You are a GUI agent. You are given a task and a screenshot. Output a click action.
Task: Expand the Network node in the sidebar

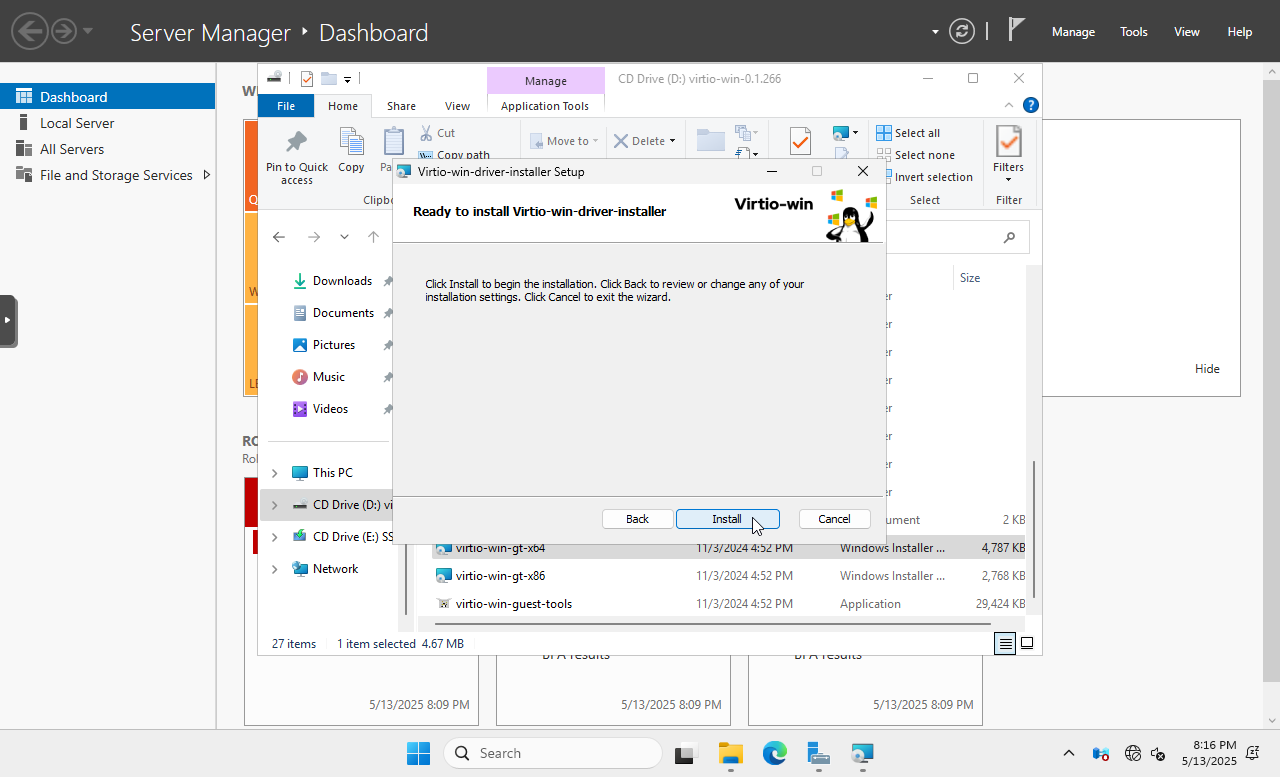pyautogui.click(x=274, y=568)
